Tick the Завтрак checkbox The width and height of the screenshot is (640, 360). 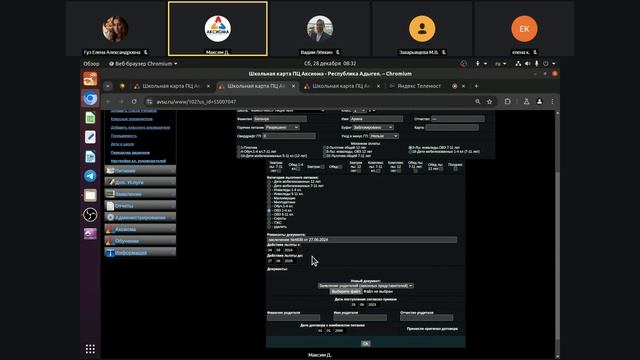[x=322, y=167]
